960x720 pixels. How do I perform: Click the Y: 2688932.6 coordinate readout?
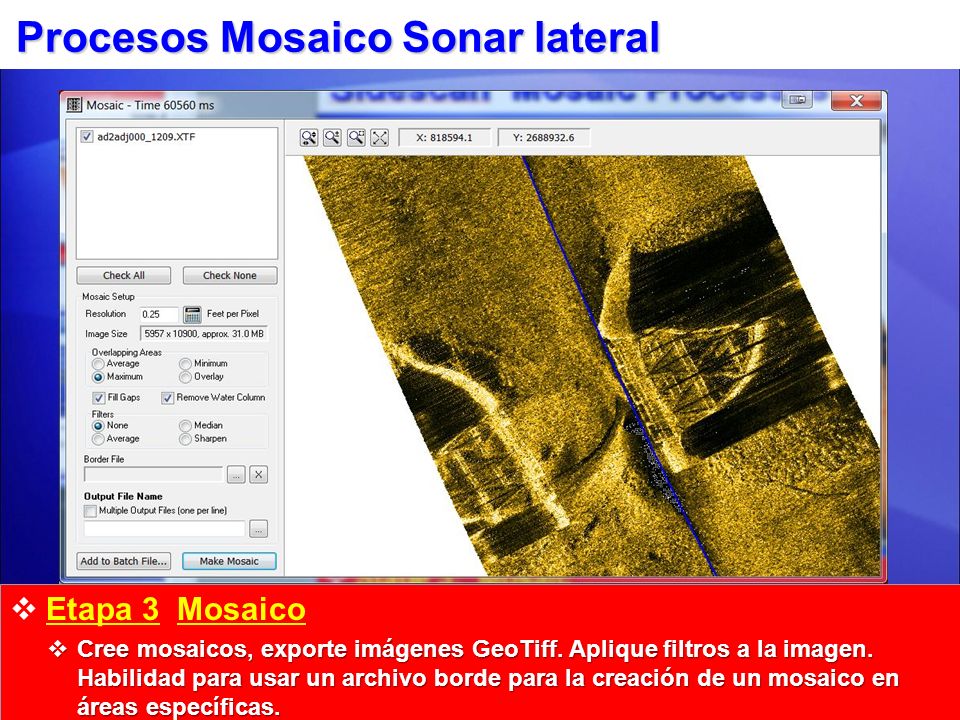pos(544,138)
